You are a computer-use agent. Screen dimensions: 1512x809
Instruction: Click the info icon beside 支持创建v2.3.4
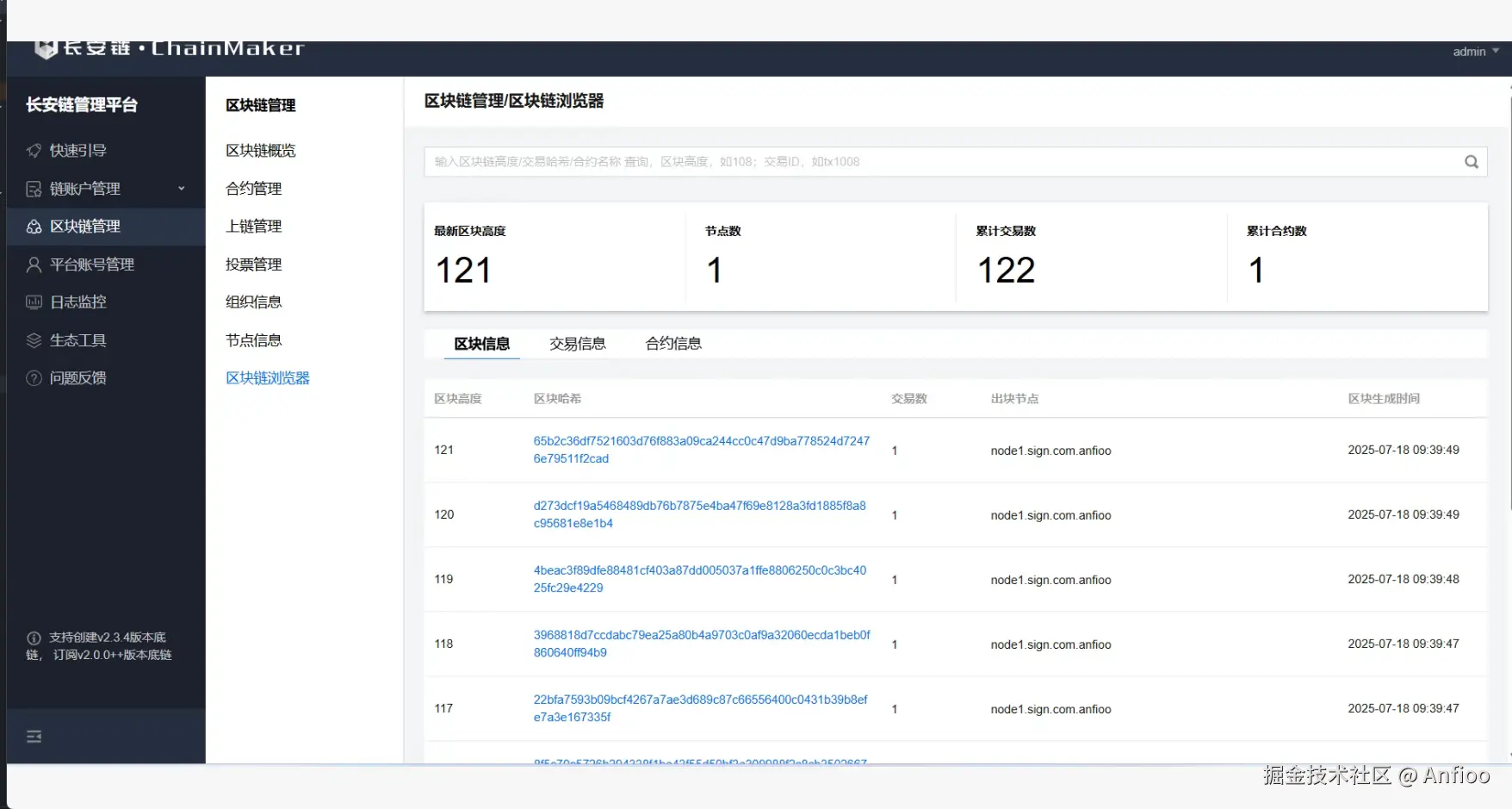(x=34, y=638)
